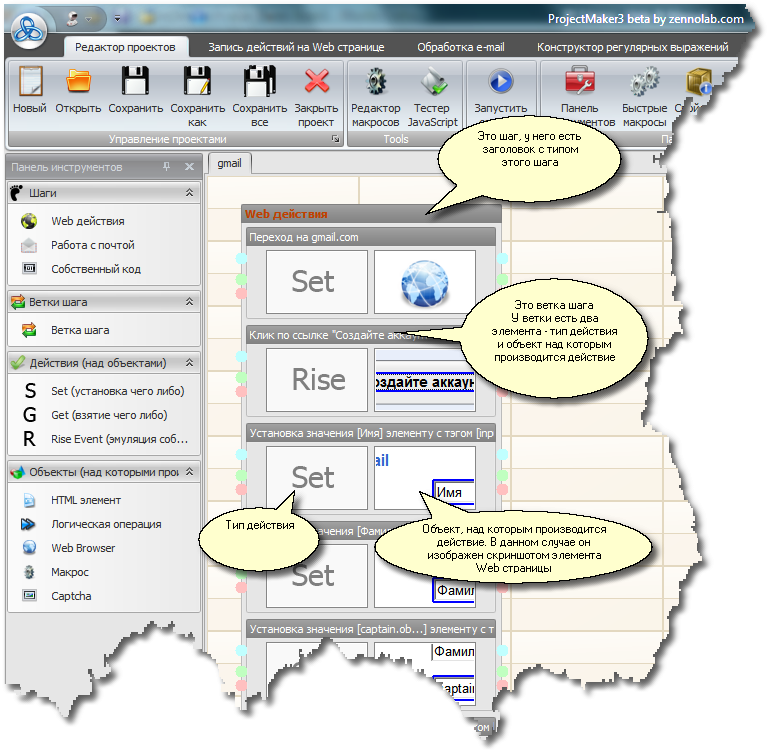The height and width of the screenshot is (754, 769).
Task: Select the gmail document tab
Action: point(230,163)
